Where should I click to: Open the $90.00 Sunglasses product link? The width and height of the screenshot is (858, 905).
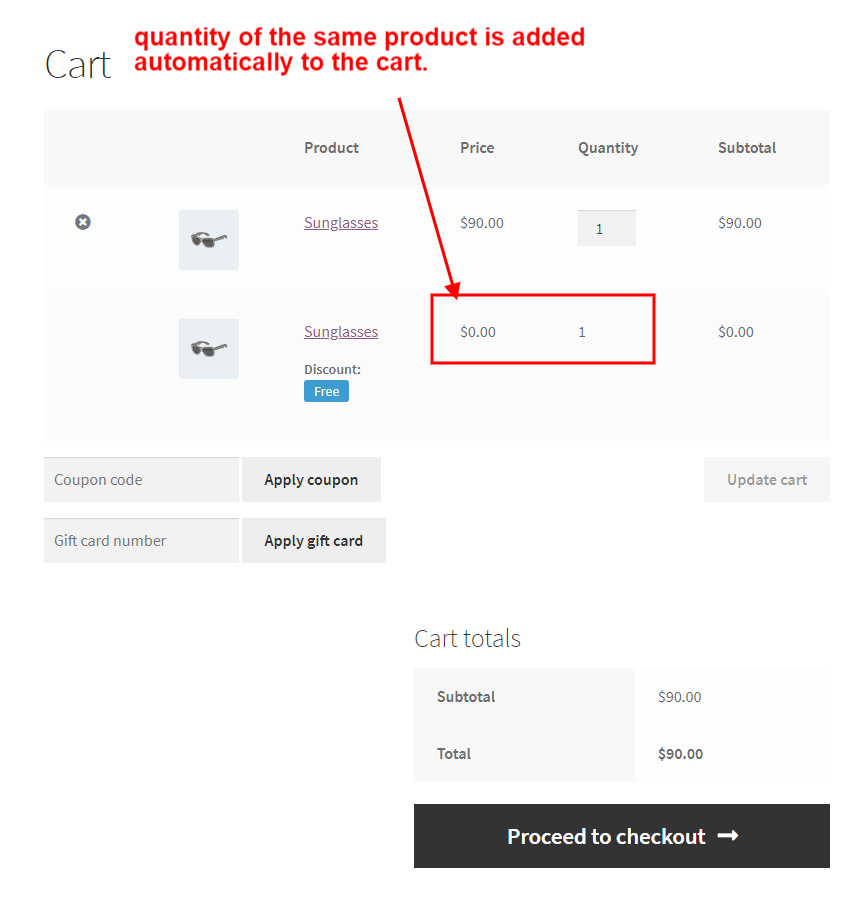(x=341, y=223)
